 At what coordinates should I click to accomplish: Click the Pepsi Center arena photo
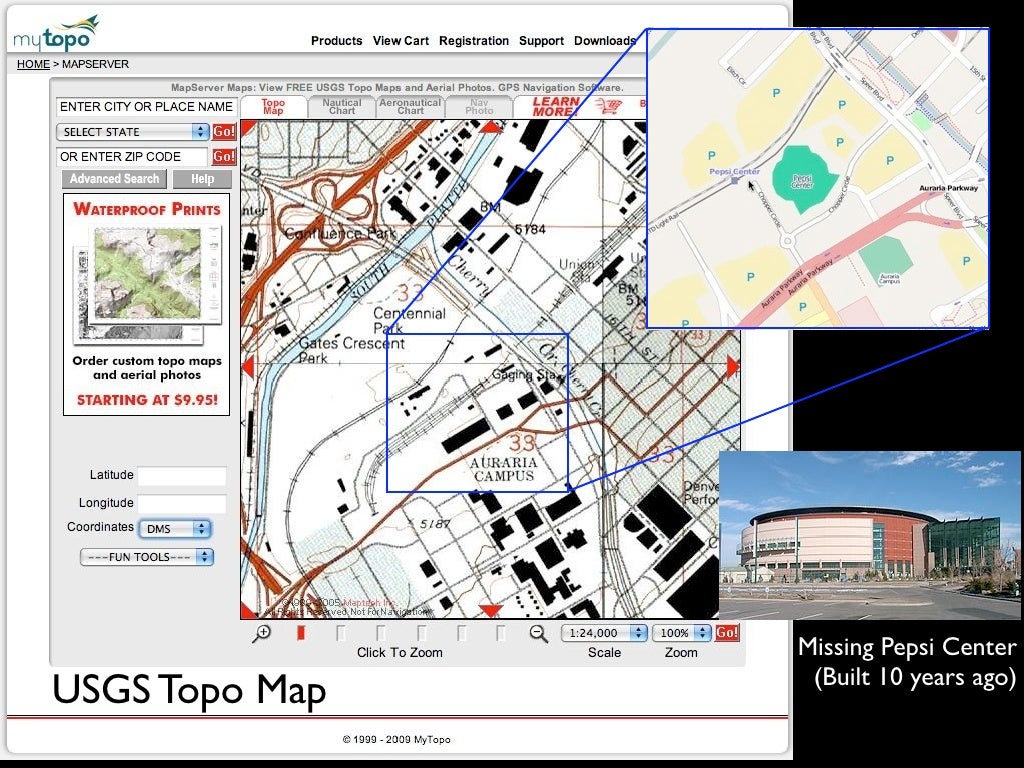tap(871, 535)
